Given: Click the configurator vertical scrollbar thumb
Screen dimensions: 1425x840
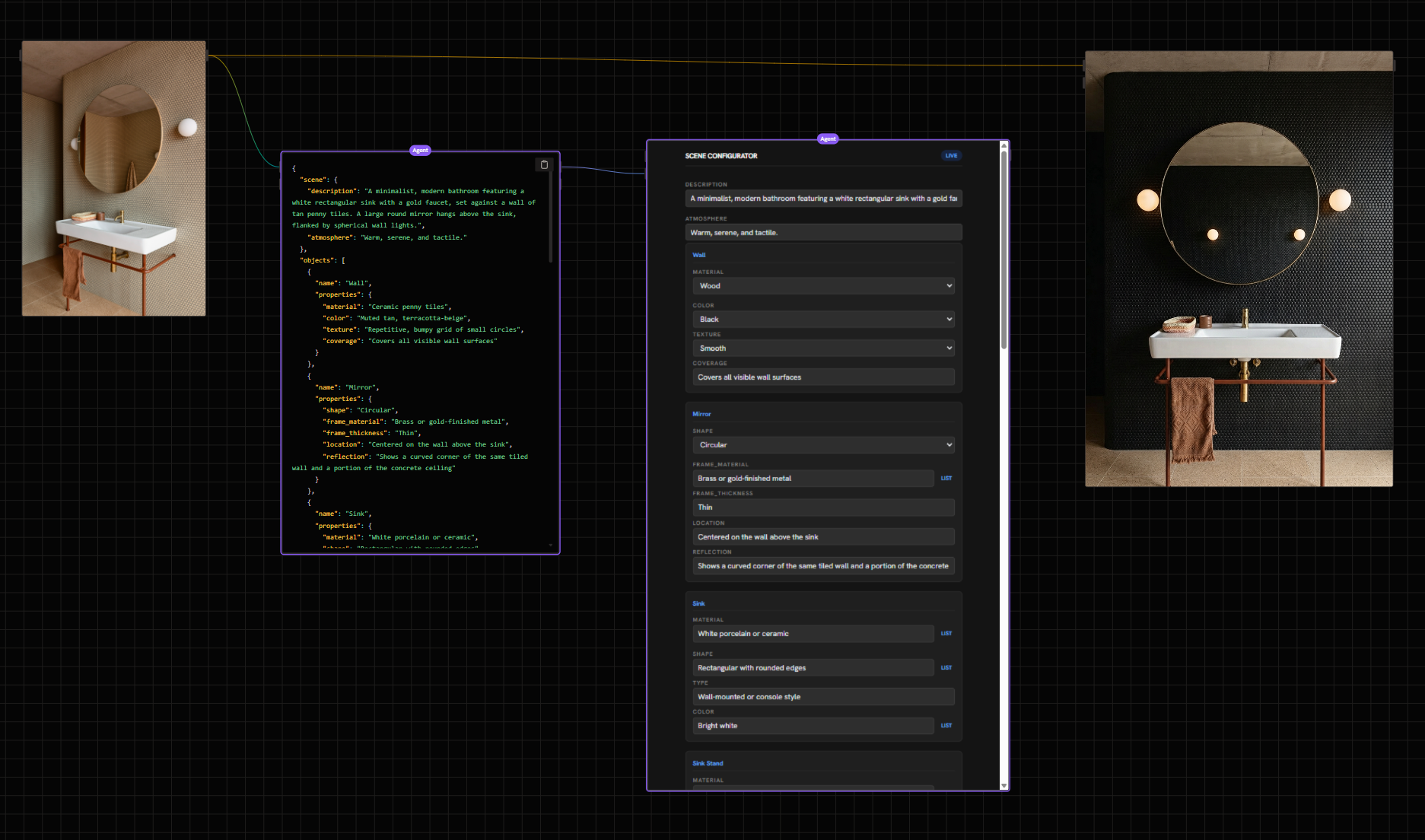Looking at the screenshot, I should (1004, 250).
